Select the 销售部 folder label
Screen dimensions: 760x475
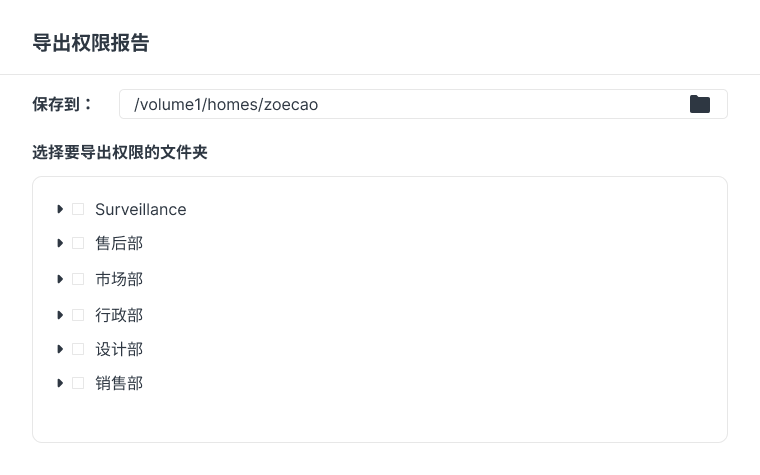[x=119, y=383]
